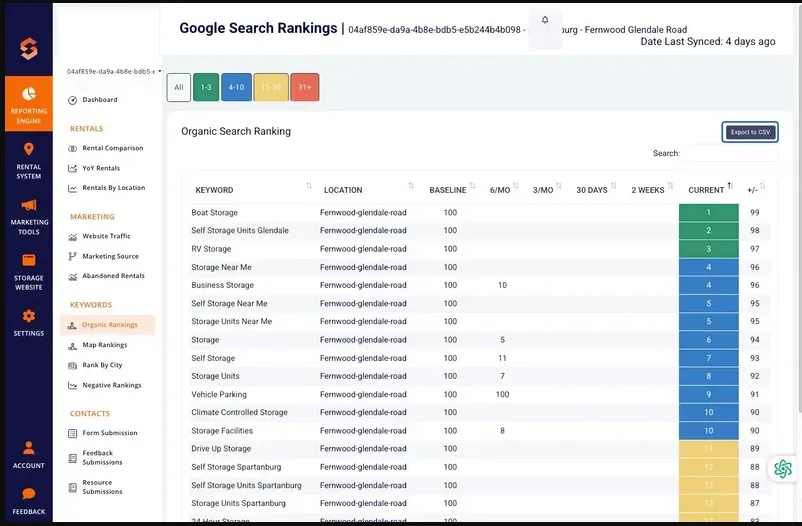This screenshot has width=802, height=526.
Task: Expand the facility selector dropdown
Action: pos(113,71)
